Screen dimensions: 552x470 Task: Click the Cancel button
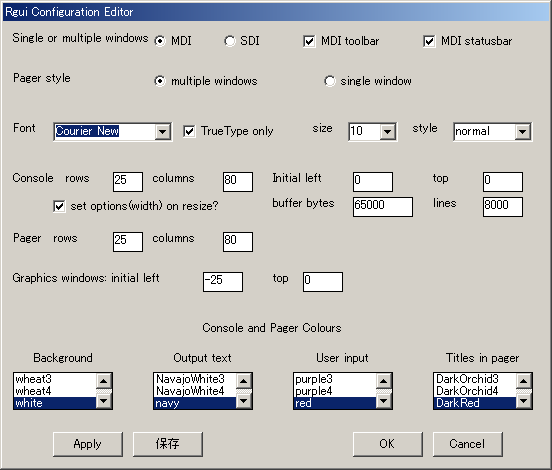[468, 444]
